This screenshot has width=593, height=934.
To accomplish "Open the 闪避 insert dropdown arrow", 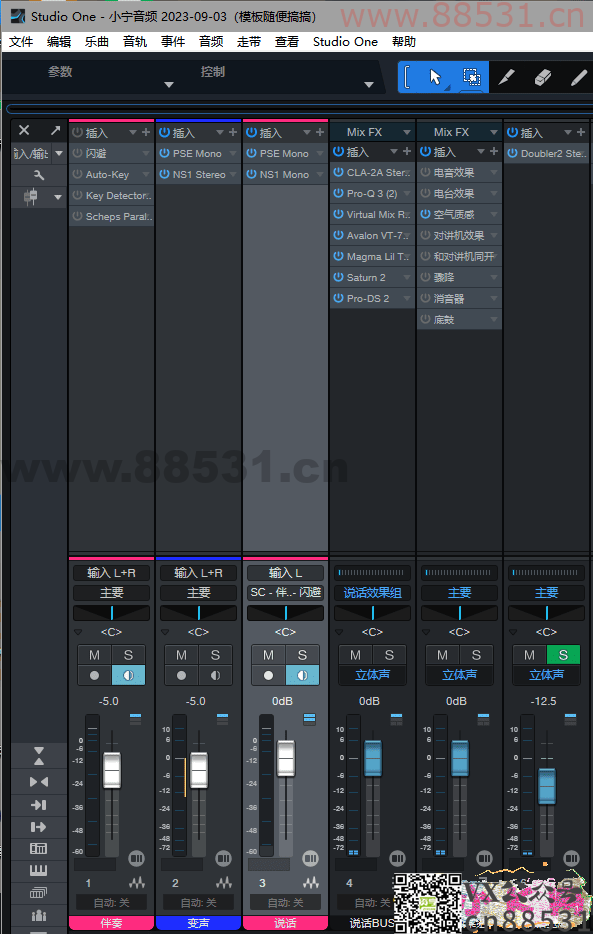I will pos(146,154).
